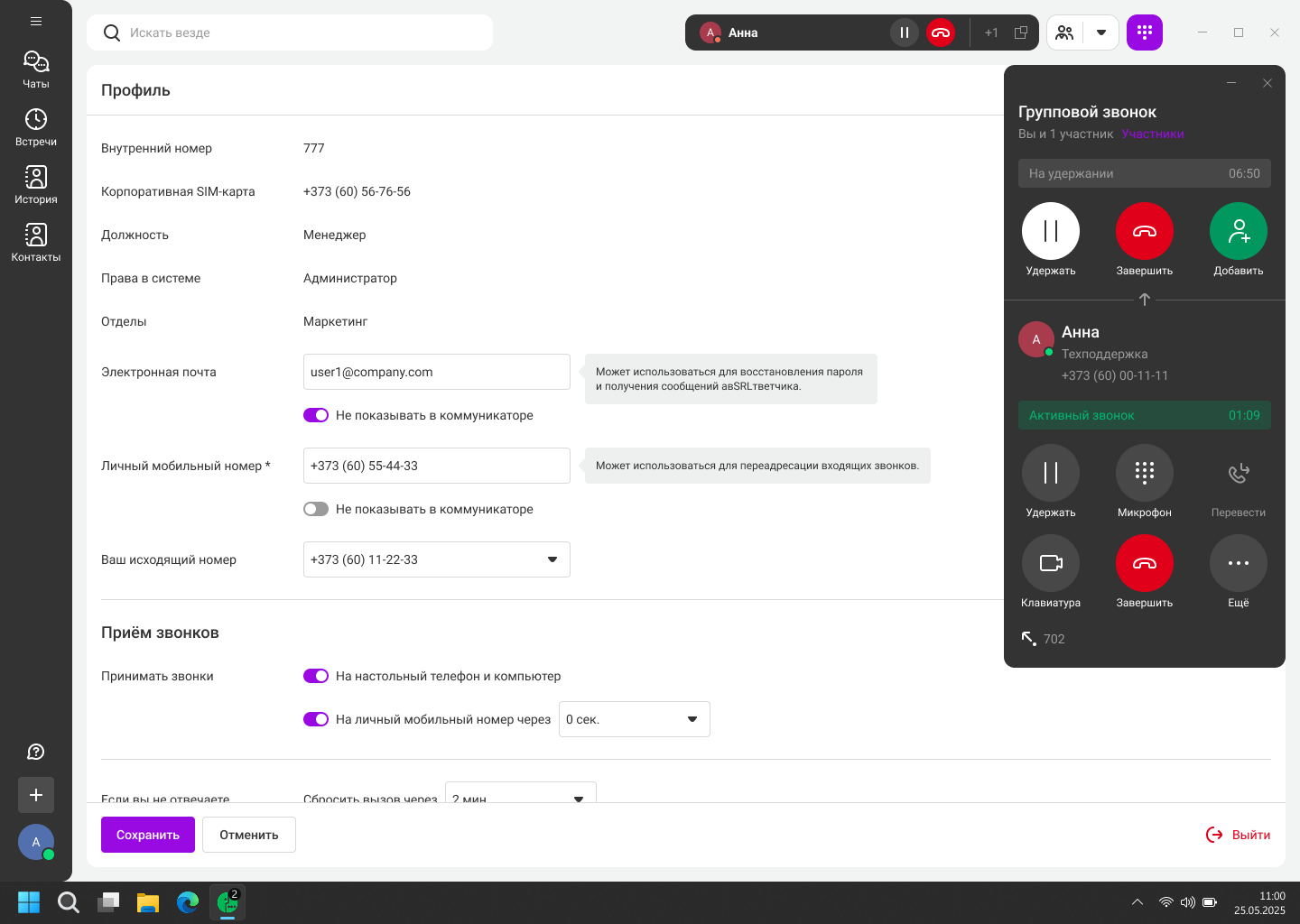The width and height of the screenshot is (1300, 924).
Task: Click the Сохранить button
Action: [x=148, y=835]
